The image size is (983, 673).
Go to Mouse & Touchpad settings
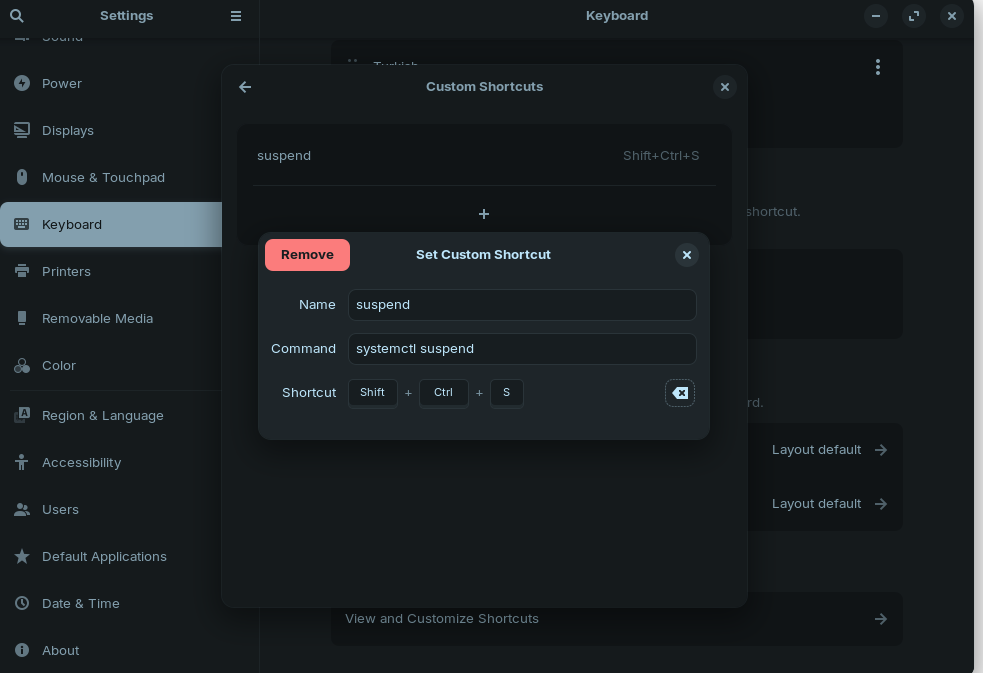(103, 178)
